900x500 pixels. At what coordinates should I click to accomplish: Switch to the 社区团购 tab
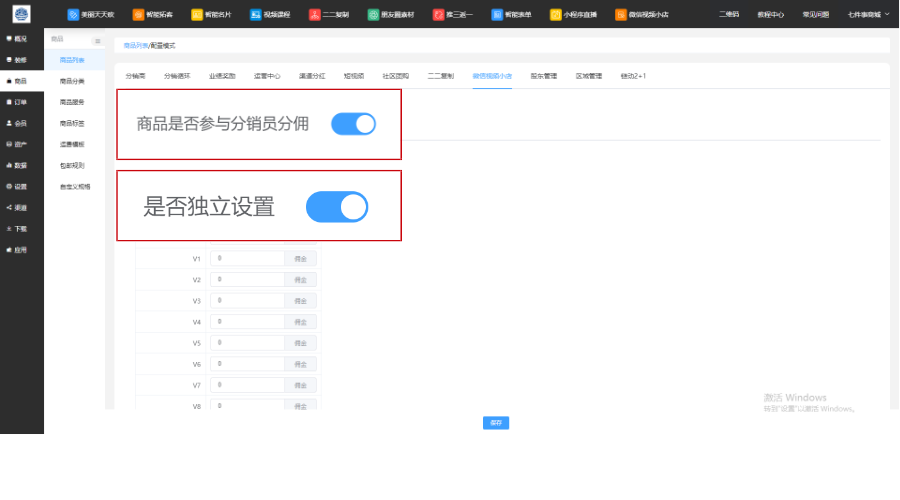(395, 76)
